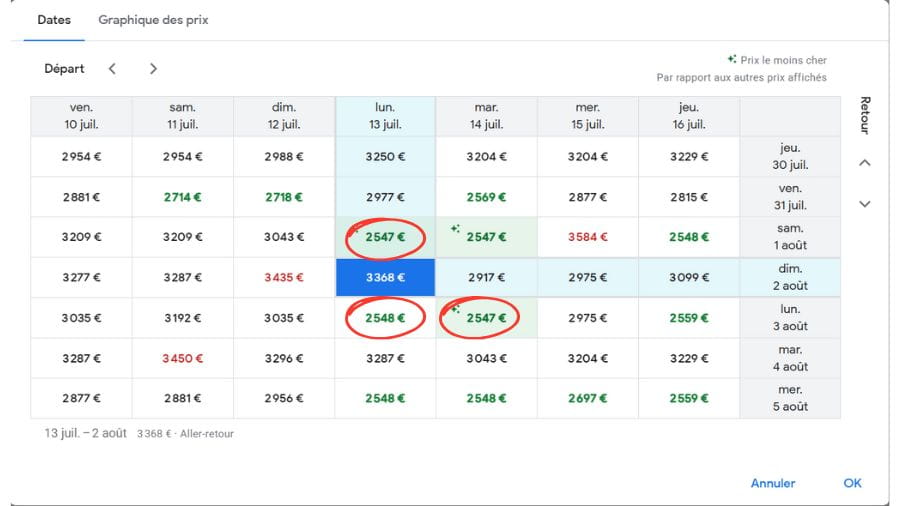
Task: Click the jeu. 16 juil. column header
Action: click(689, 116)
